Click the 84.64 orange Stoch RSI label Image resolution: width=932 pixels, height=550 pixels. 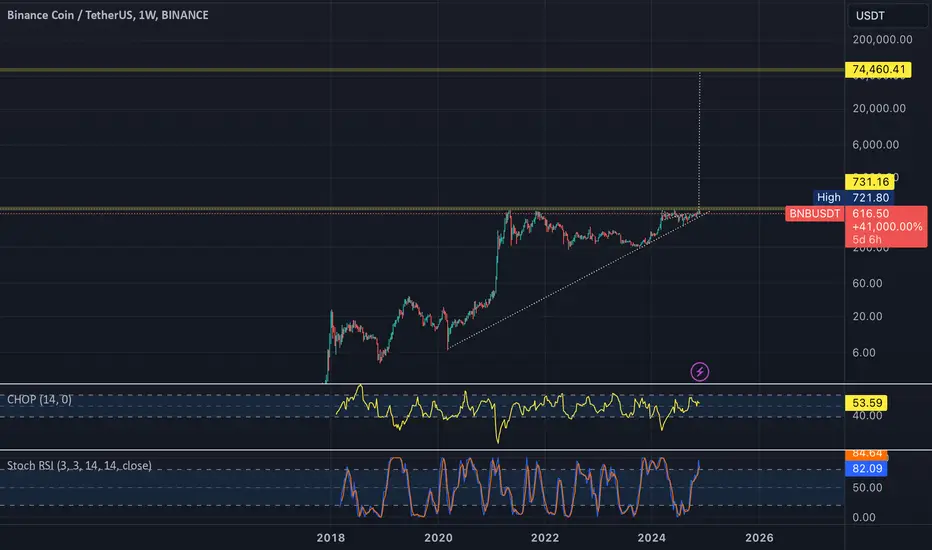point(867,454)
